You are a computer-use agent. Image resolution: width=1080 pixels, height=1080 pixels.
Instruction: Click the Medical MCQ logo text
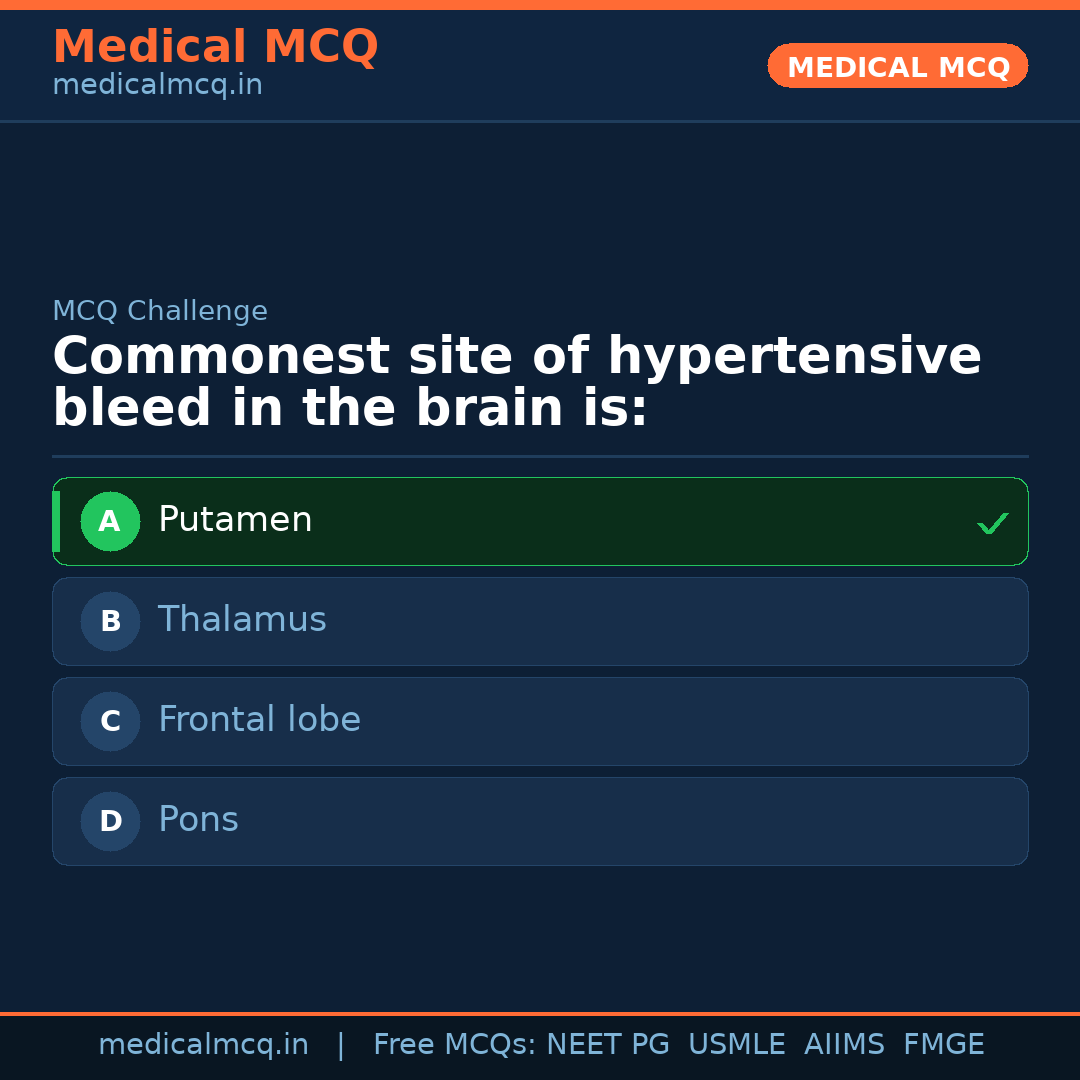(x=215, y=46)
